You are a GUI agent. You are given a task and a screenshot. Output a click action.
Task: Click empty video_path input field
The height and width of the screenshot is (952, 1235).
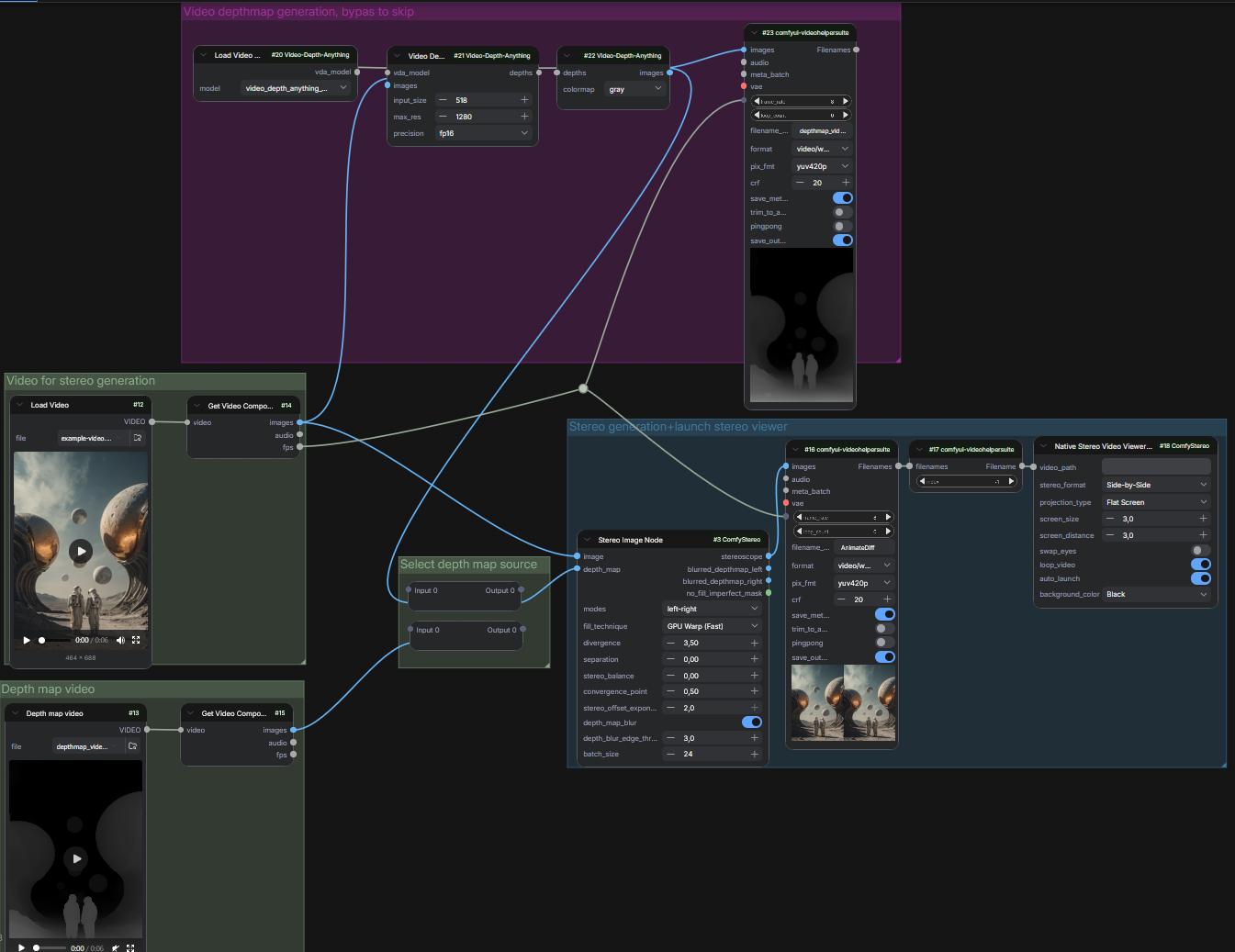[x=1156, y=467]
